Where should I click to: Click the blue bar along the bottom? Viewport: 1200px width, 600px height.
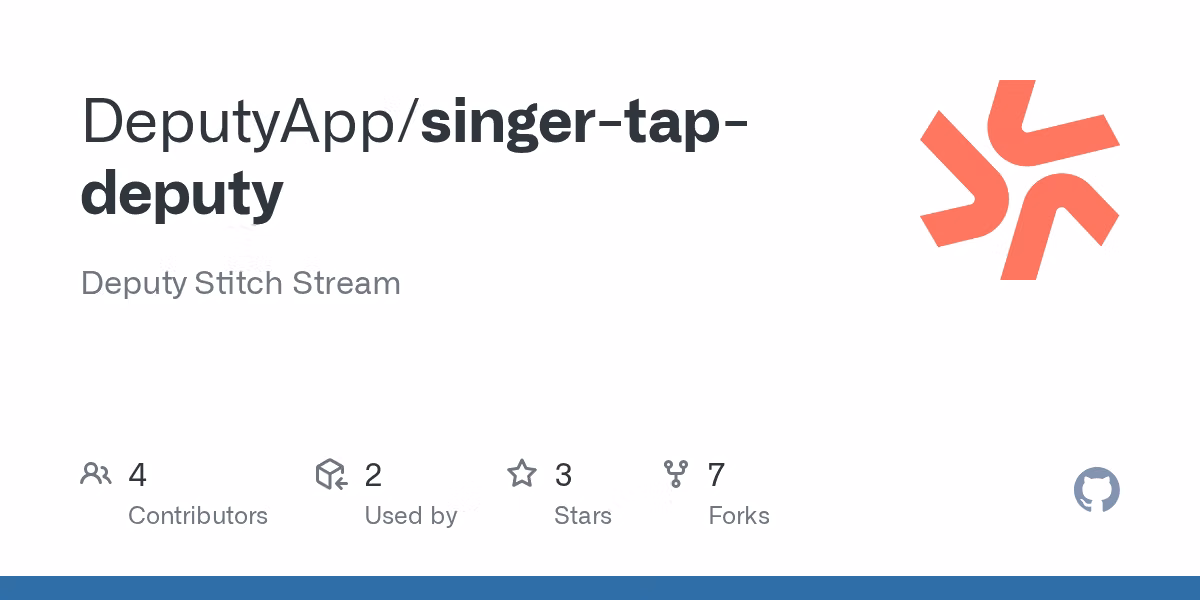[x=600, y=588]
